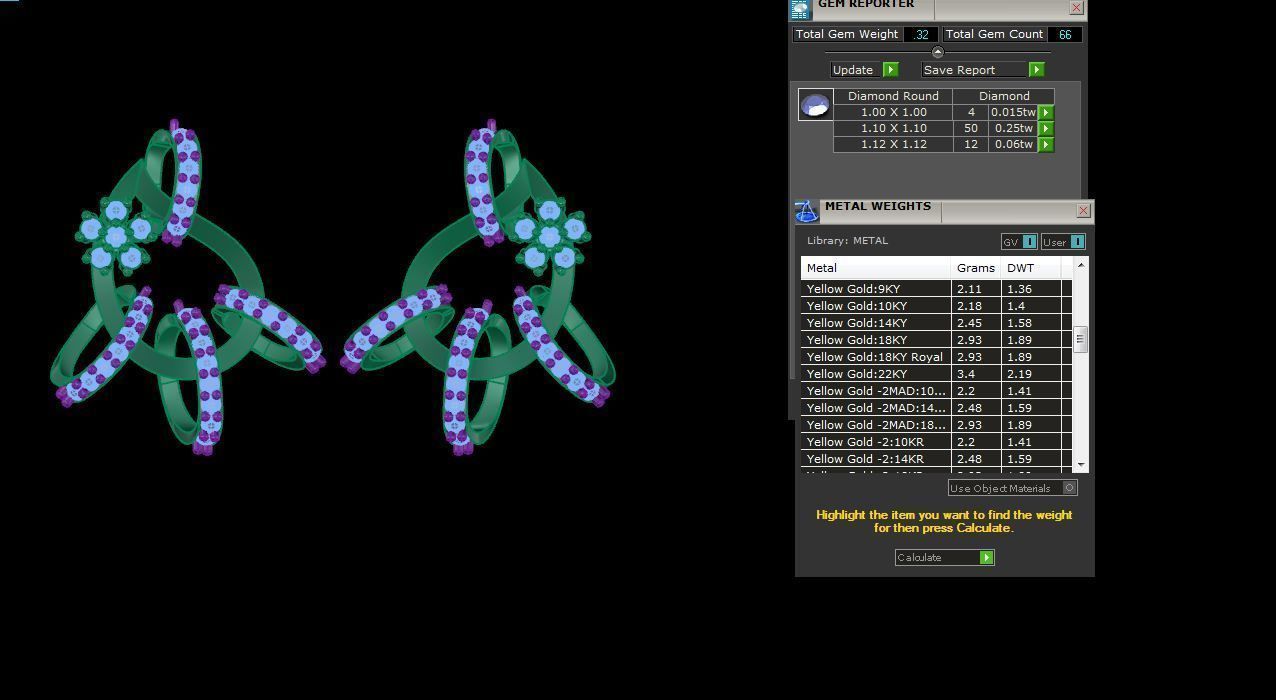Toggle the User library switch
The image size is (1276, 700).
(x=1077, y=242)
